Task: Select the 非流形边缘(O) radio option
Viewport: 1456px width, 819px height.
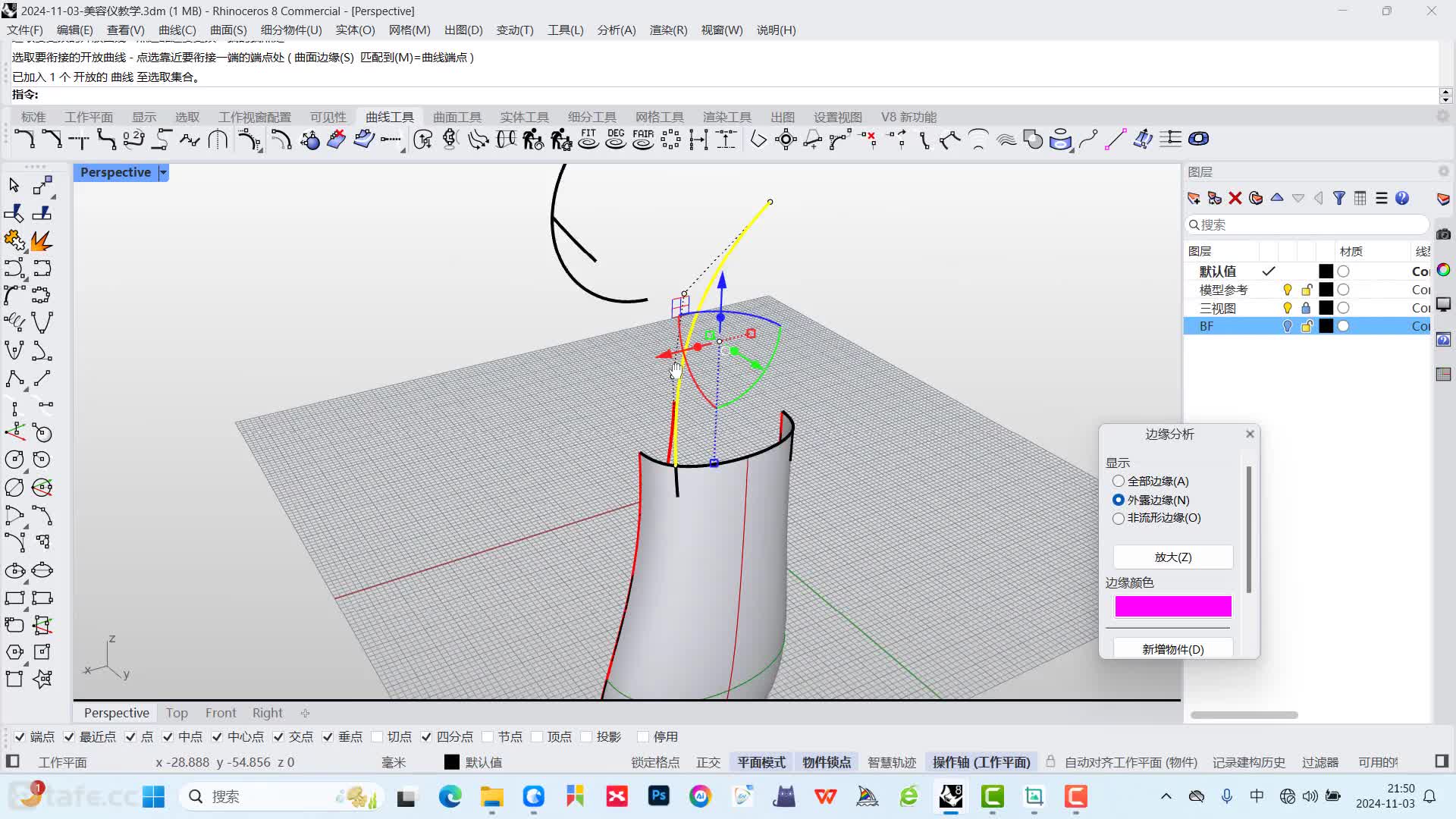Action: 1119,519
